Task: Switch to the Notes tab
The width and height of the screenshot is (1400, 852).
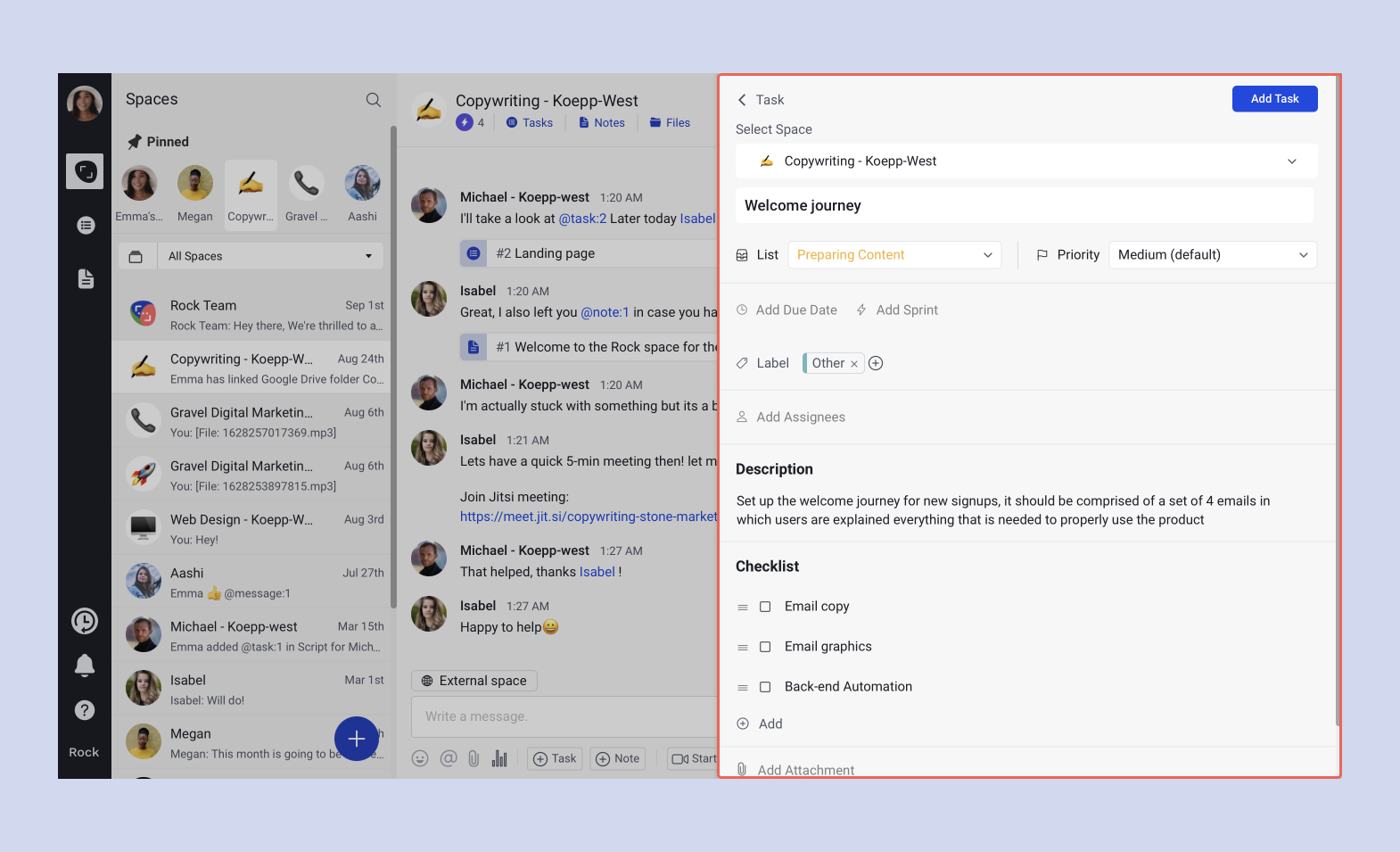Action: (x=602, y=123)
